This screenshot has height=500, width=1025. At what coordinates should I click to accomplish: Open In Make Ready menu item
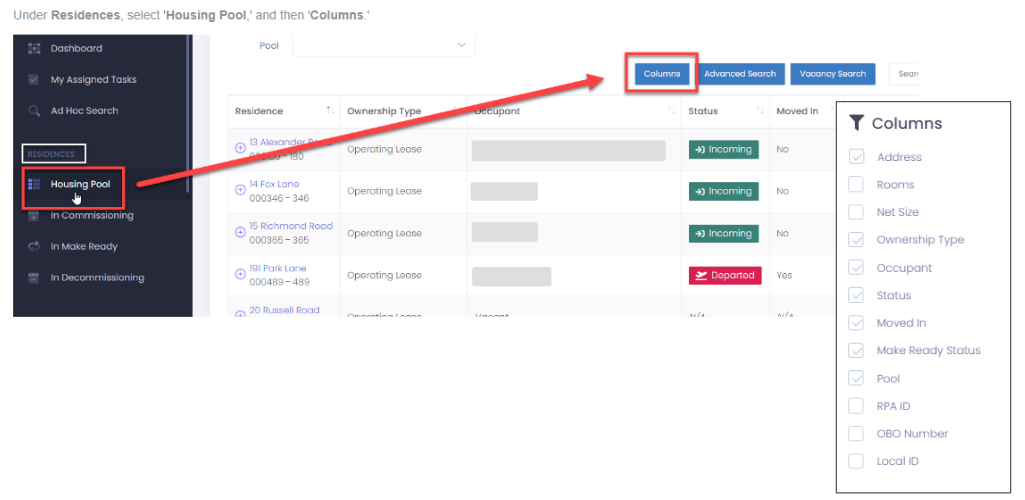[84, 246]
